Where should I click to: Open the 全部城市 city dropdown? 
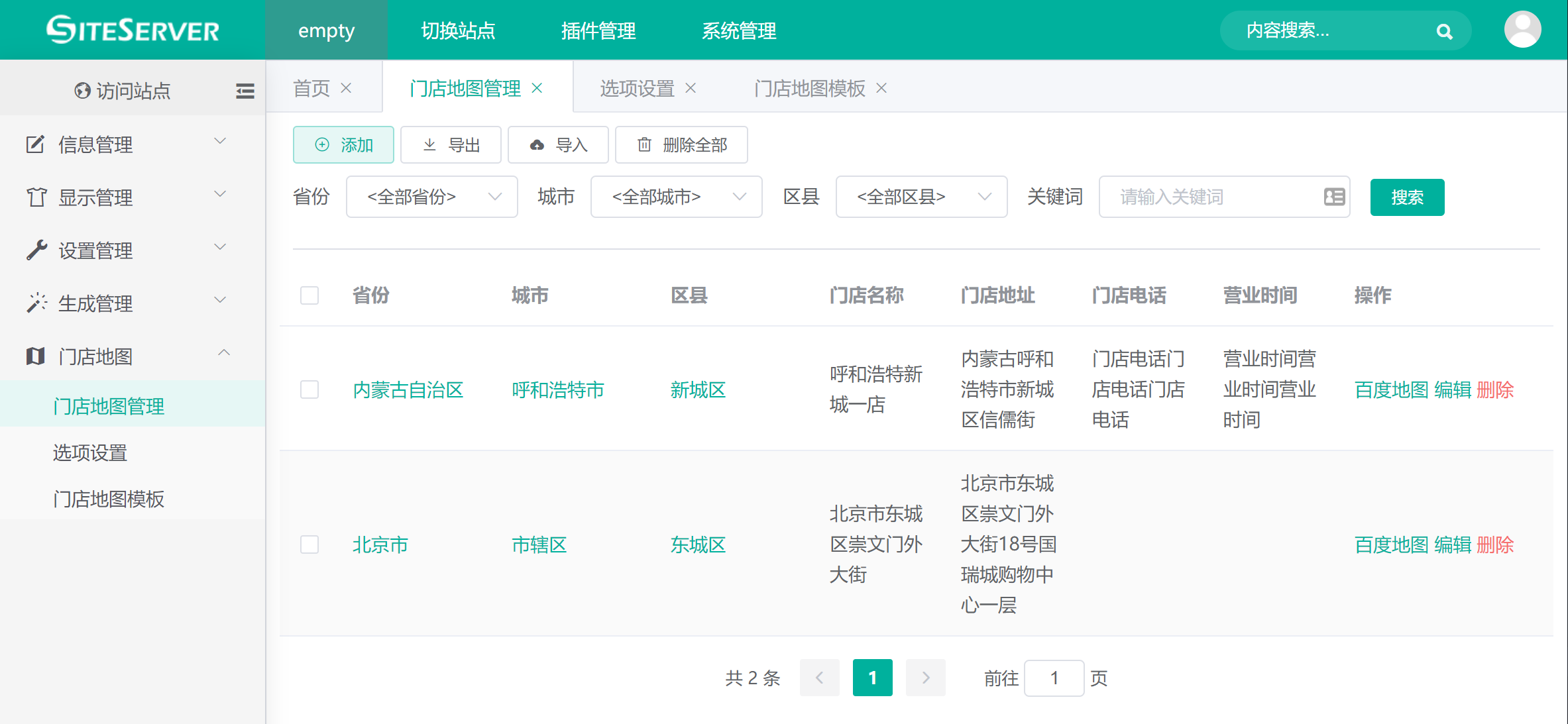point(676,197)
